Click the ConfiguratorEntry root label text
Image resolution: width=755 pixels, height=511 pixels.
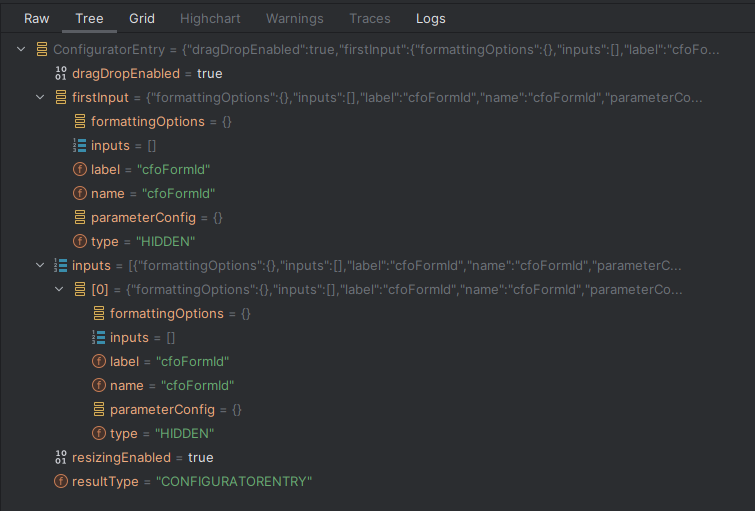[109, 49]
